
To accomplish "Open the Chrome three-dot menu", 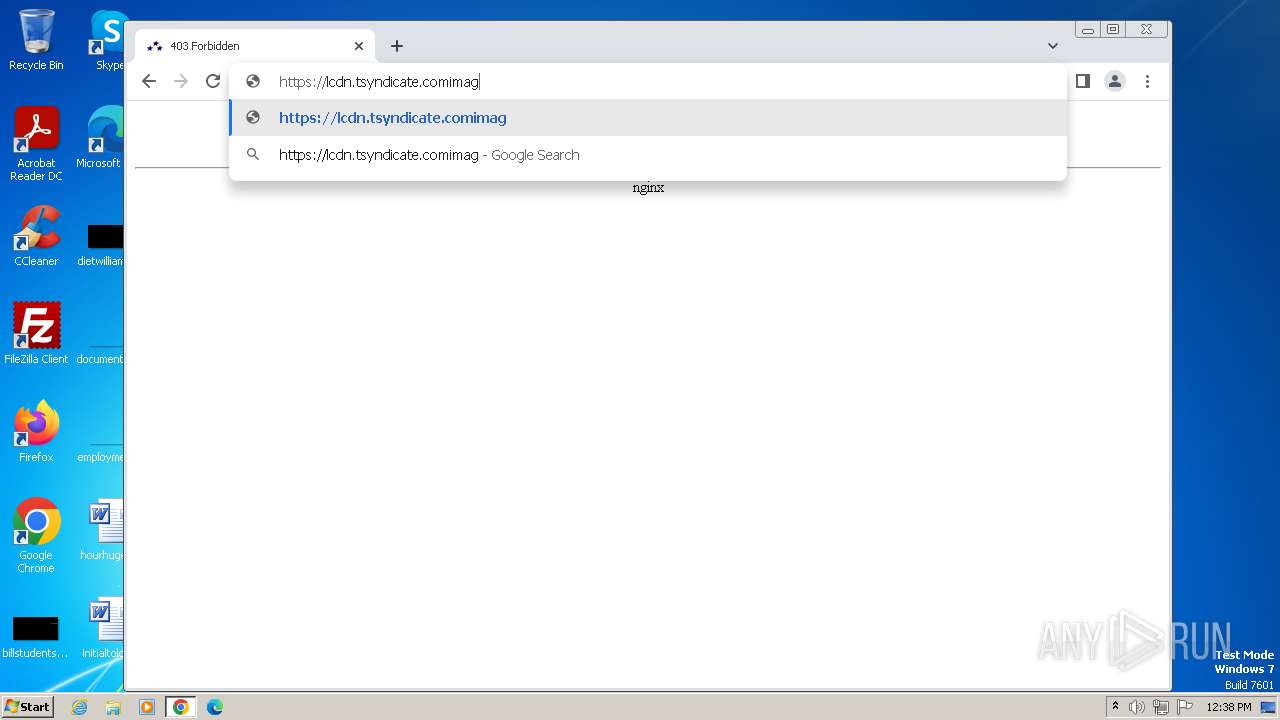I will [x=1147, y=81].
